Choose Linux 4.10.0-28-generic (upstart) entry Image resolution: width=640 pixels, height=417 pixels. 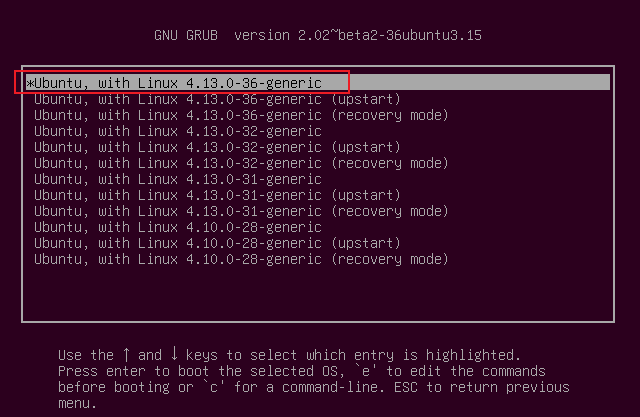click(217, 243)
